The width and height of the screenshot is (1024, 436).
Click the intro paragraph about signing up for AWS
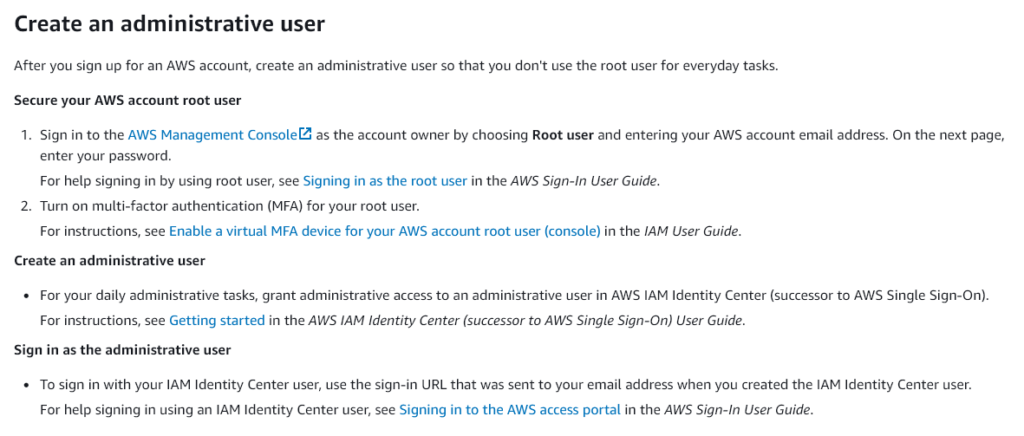(395, 66)
